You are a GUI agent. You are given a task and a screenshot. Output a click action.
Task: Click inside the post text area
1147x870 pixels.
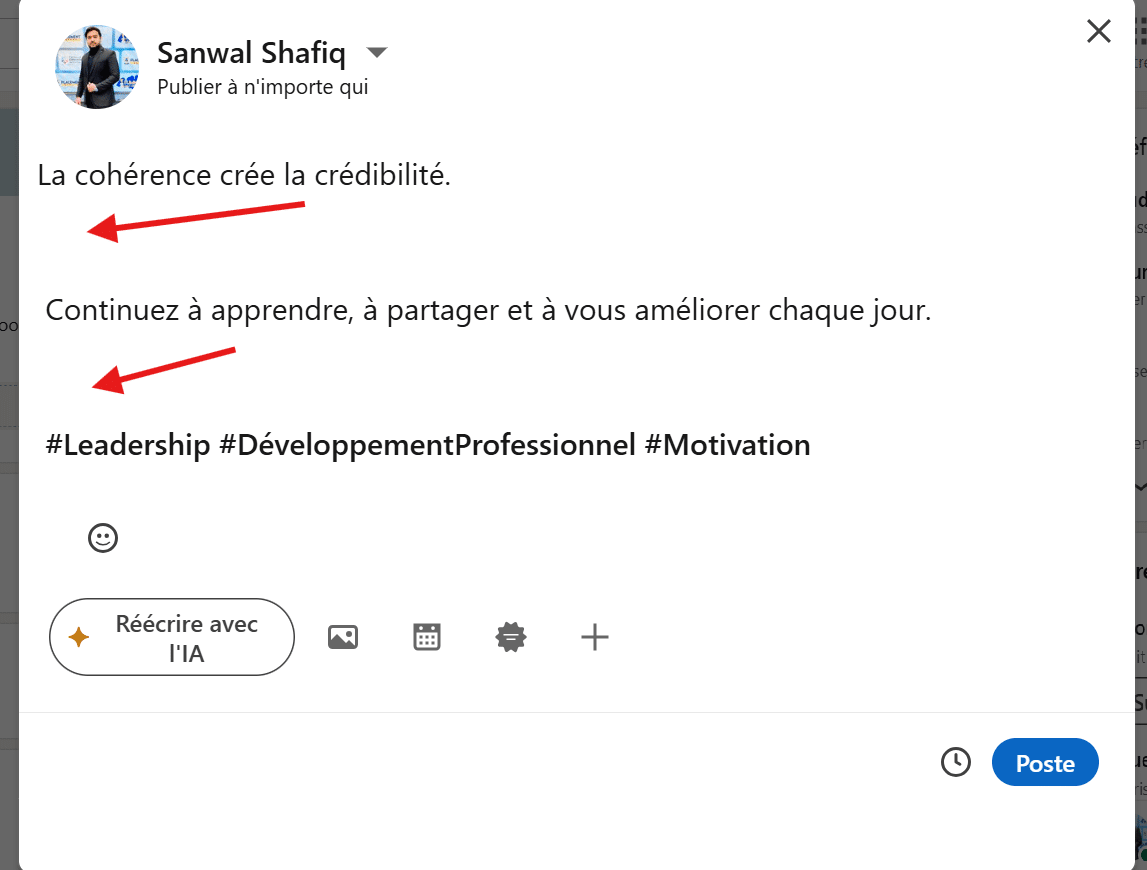[400, 310]
